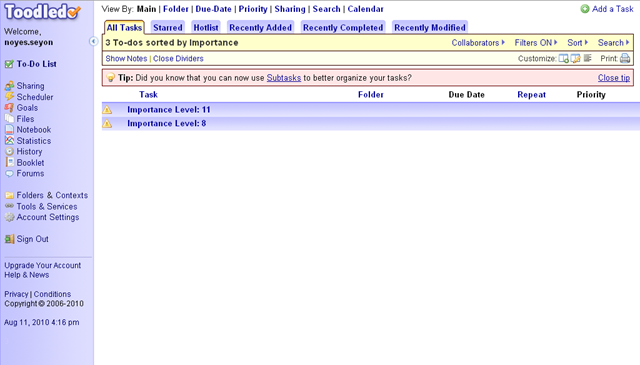Click the Statistics sidebar link text

click(x=34, y=140)
